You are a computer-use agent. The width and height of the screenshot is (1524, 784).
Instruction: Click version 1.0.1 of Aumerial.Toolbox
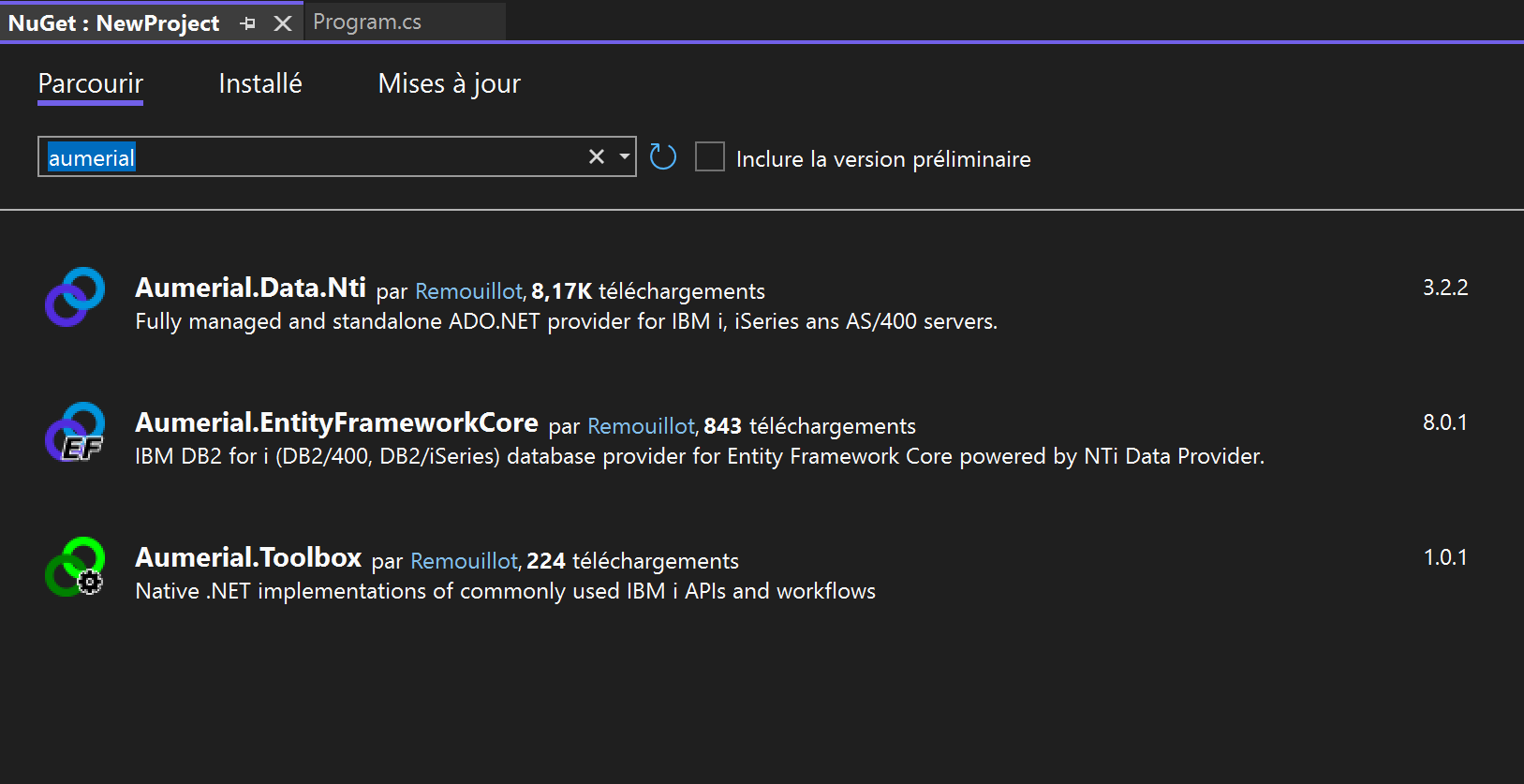tap(1445, 557)
